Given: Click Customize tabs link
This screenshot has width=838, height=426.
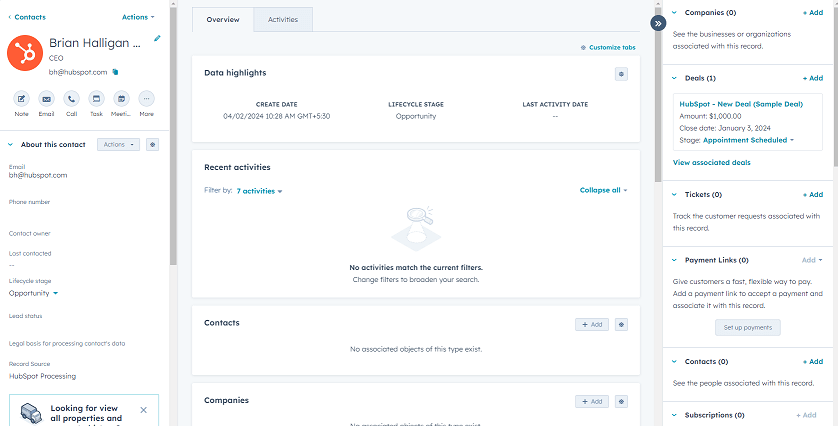Looking at the screenshot, I should (x=608, y=48).
